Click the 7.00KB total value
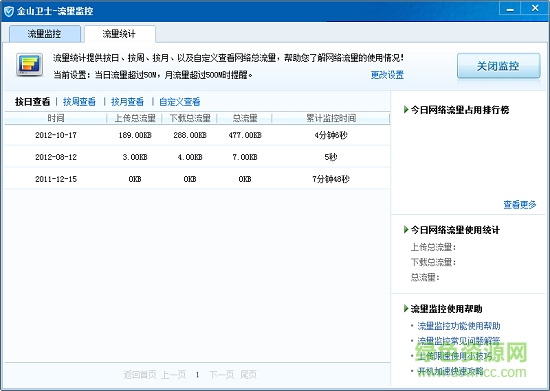This screenshot has height=391, width=550. [x=245, y=157]
